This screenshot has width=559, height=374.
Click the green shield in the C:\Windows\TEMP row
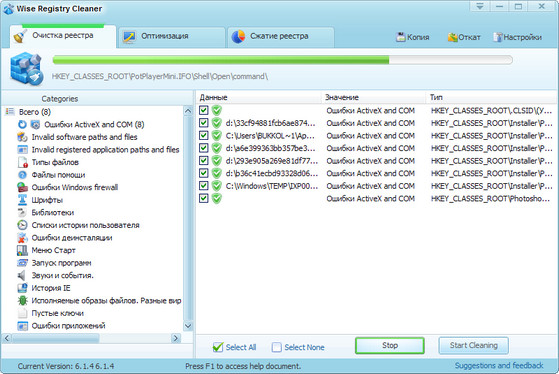click(x=216, y=185)
